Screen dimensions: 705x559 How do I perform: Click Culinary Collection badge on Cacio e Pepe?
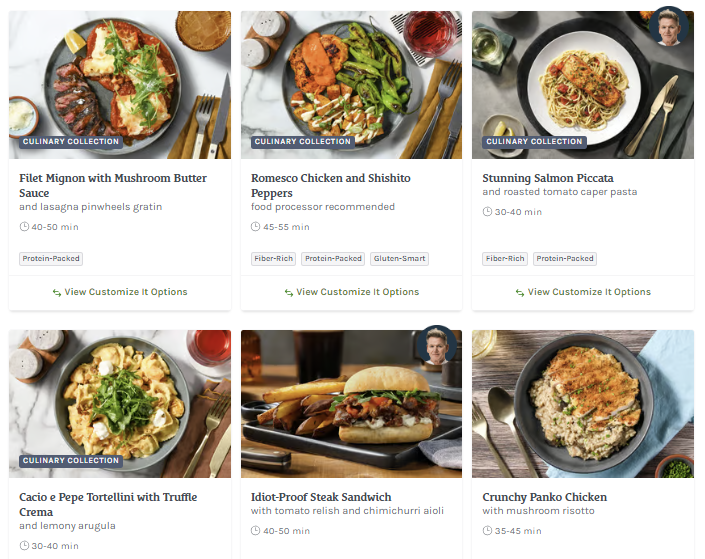pos(71,461)
